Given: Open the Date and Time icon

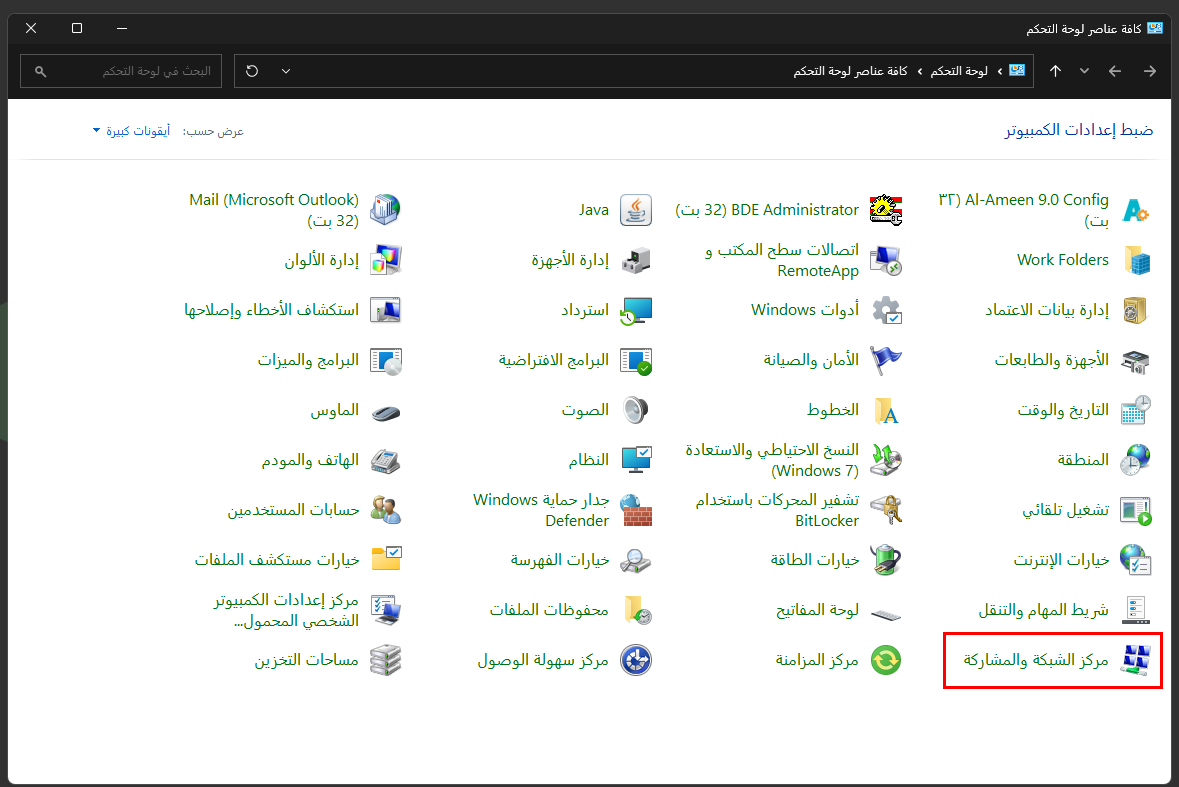Looking at the screenshot, I should 1135,410.
